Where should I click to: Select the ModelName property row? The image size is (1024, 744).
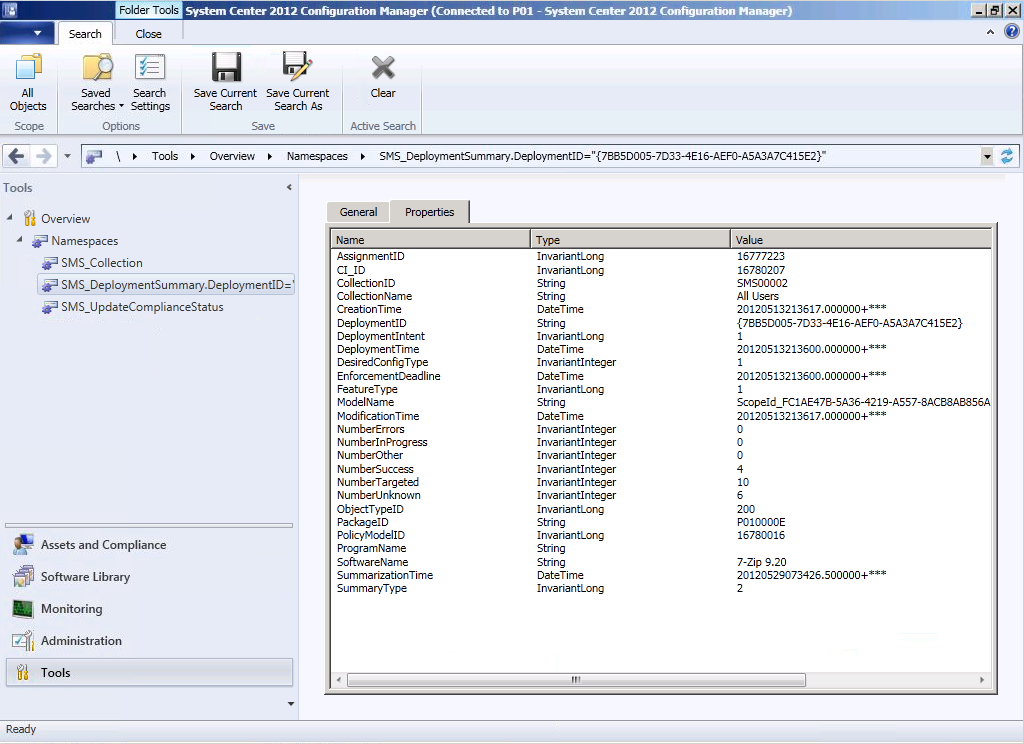[x=661, y=402]
